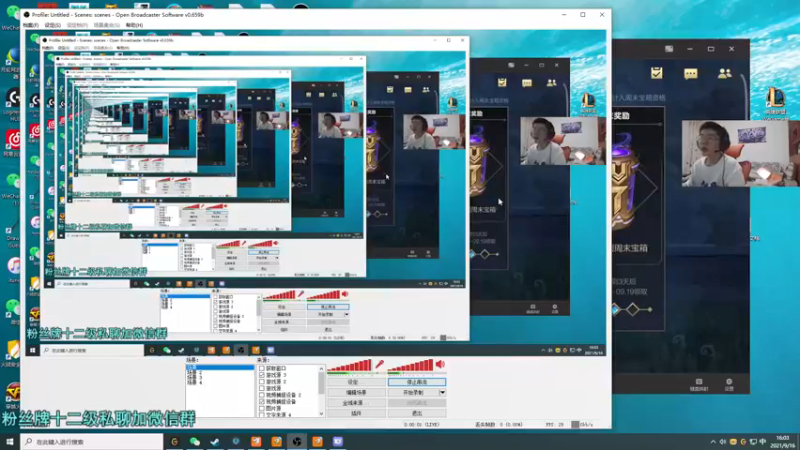Image resolution: width=800 pixels, height=450 pixels.
Task: Click the OBS logo in the main title bar
Action: tap(27, 15)
